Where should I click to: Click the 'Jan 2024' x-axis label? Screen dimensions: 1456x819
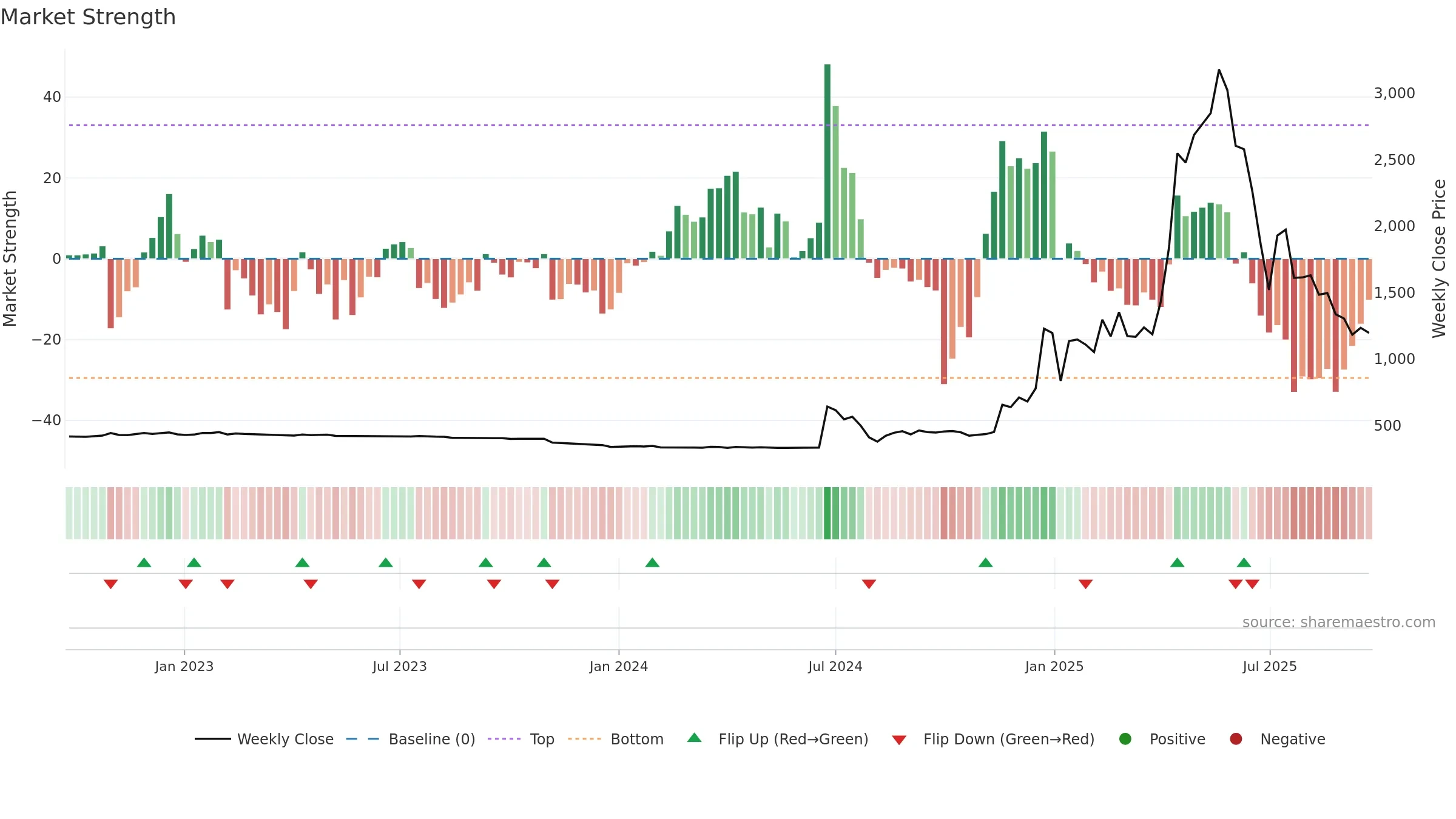pos(618,666)
